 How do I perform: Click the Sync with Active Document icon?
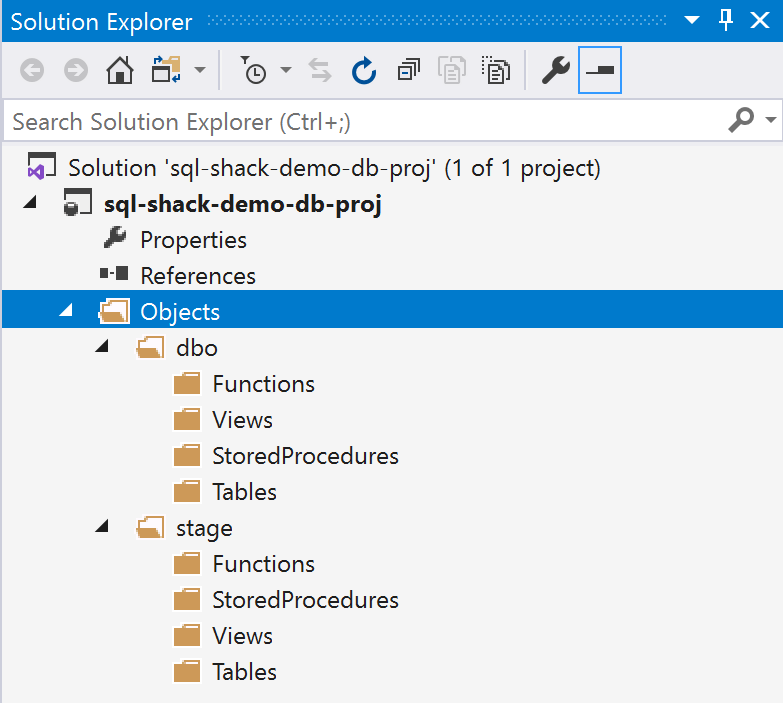tap(320, 70)
